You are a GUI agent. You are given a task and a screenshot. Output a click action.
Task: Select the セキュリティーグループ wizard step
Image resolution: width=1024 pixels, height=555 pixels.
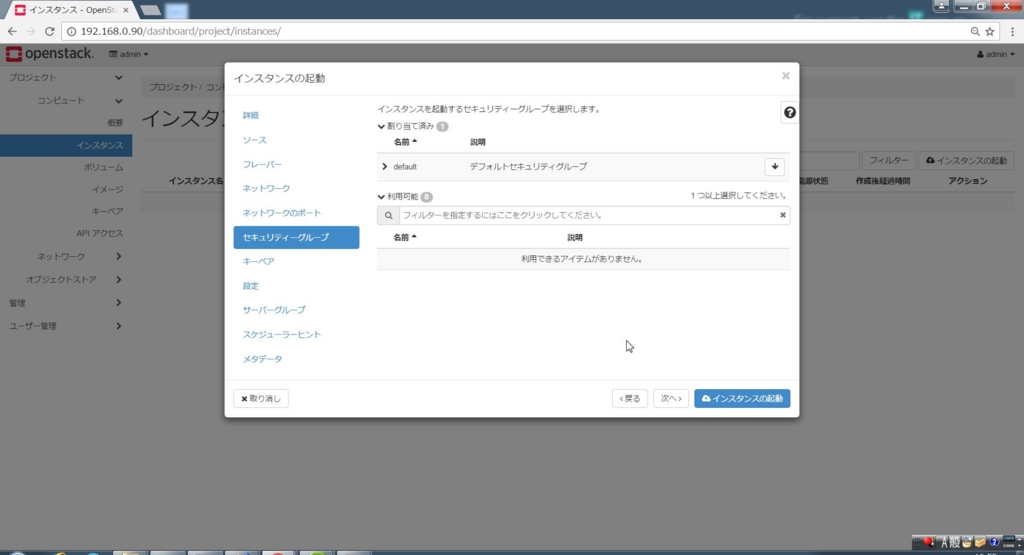[296, 238]
